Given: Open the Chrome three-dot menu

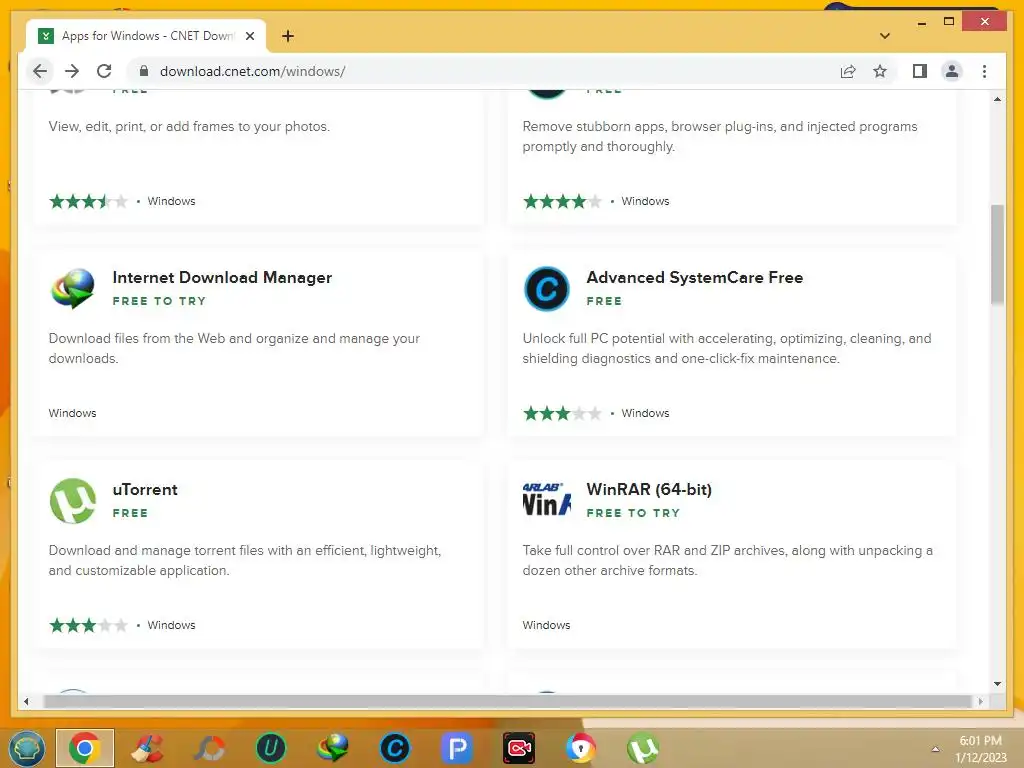Looking at the screenshot, I should click(x=984, y=71).
